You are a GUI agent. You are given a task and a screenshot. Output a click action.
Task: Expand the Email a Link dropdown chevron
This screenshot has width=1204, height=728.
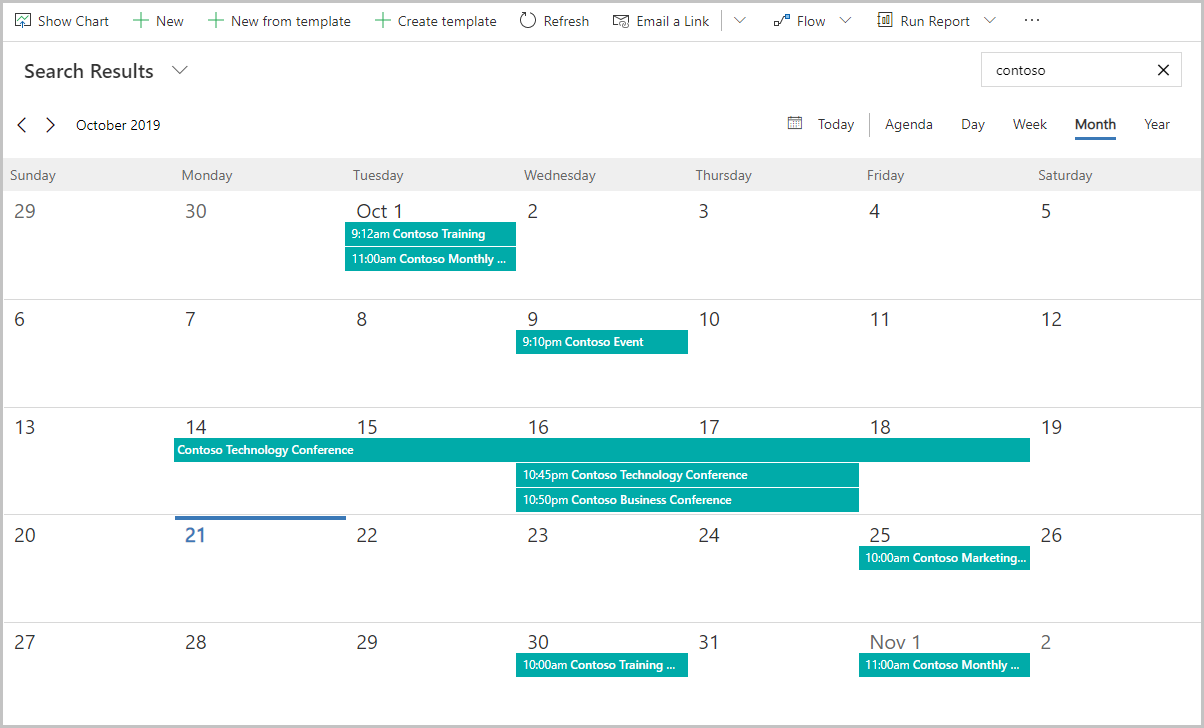[x=740, y=20]
